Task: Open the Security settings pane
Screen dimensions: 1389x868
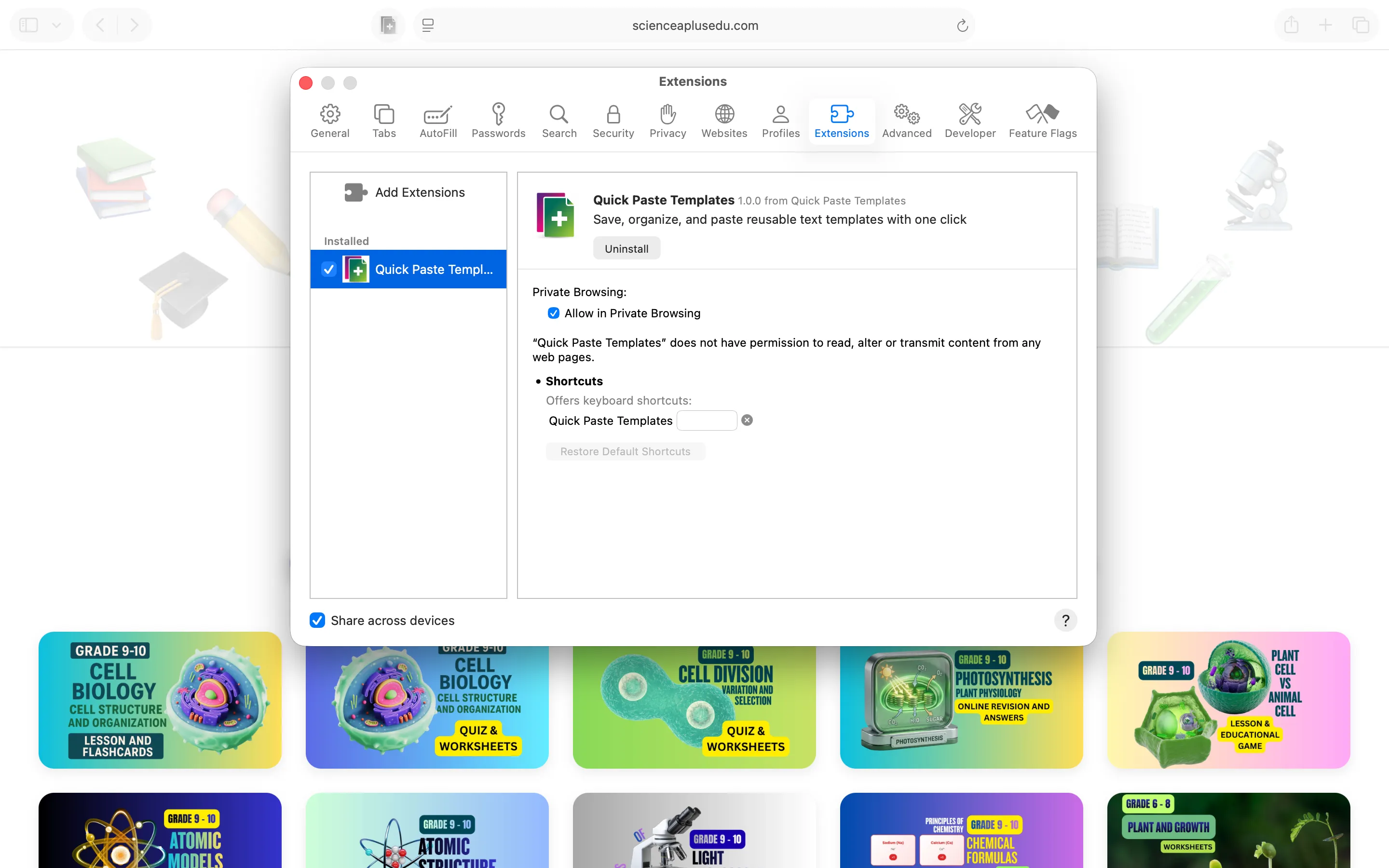Action: pos(613,121)
